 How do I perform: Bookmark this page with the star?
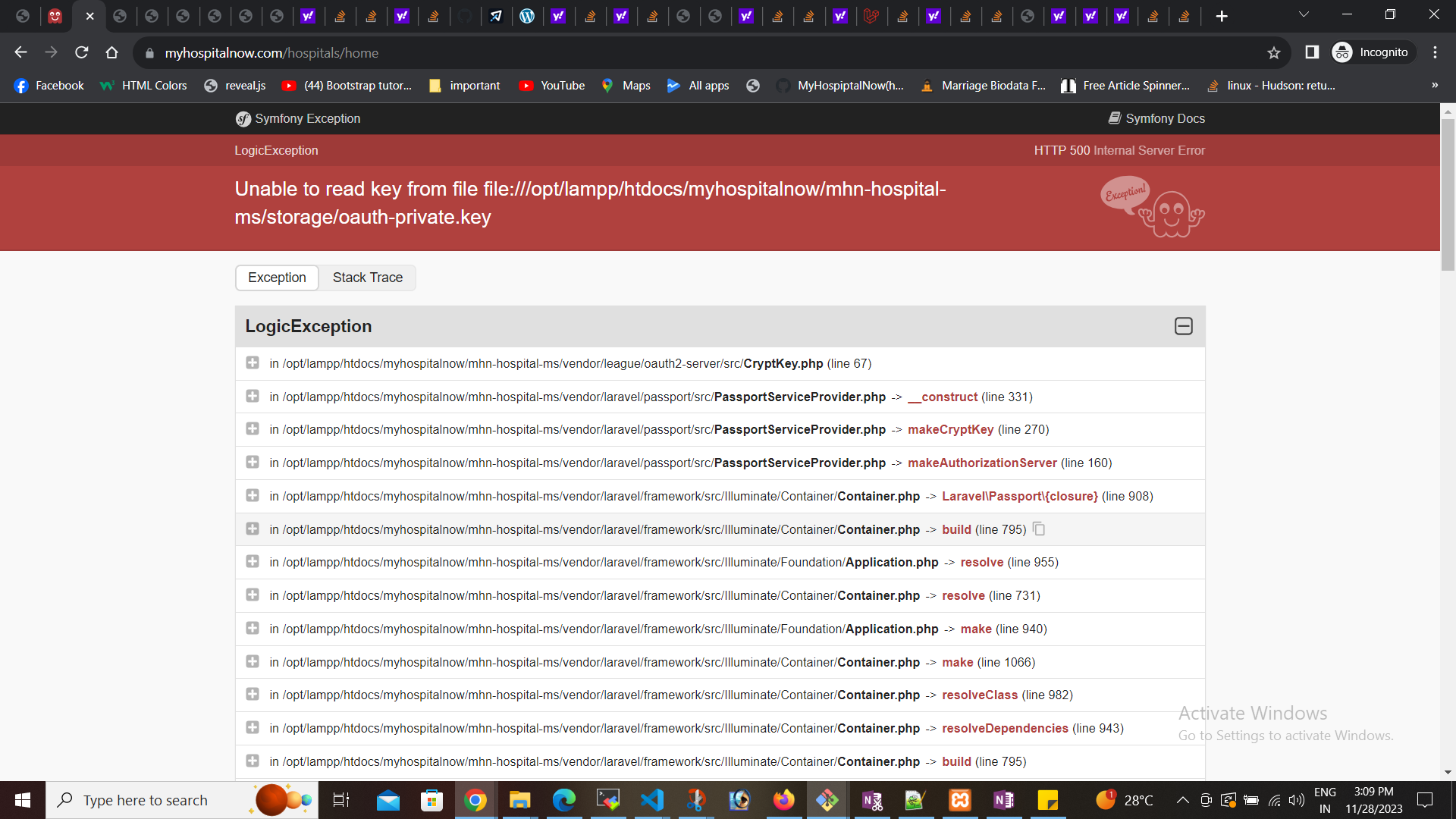1274,52
